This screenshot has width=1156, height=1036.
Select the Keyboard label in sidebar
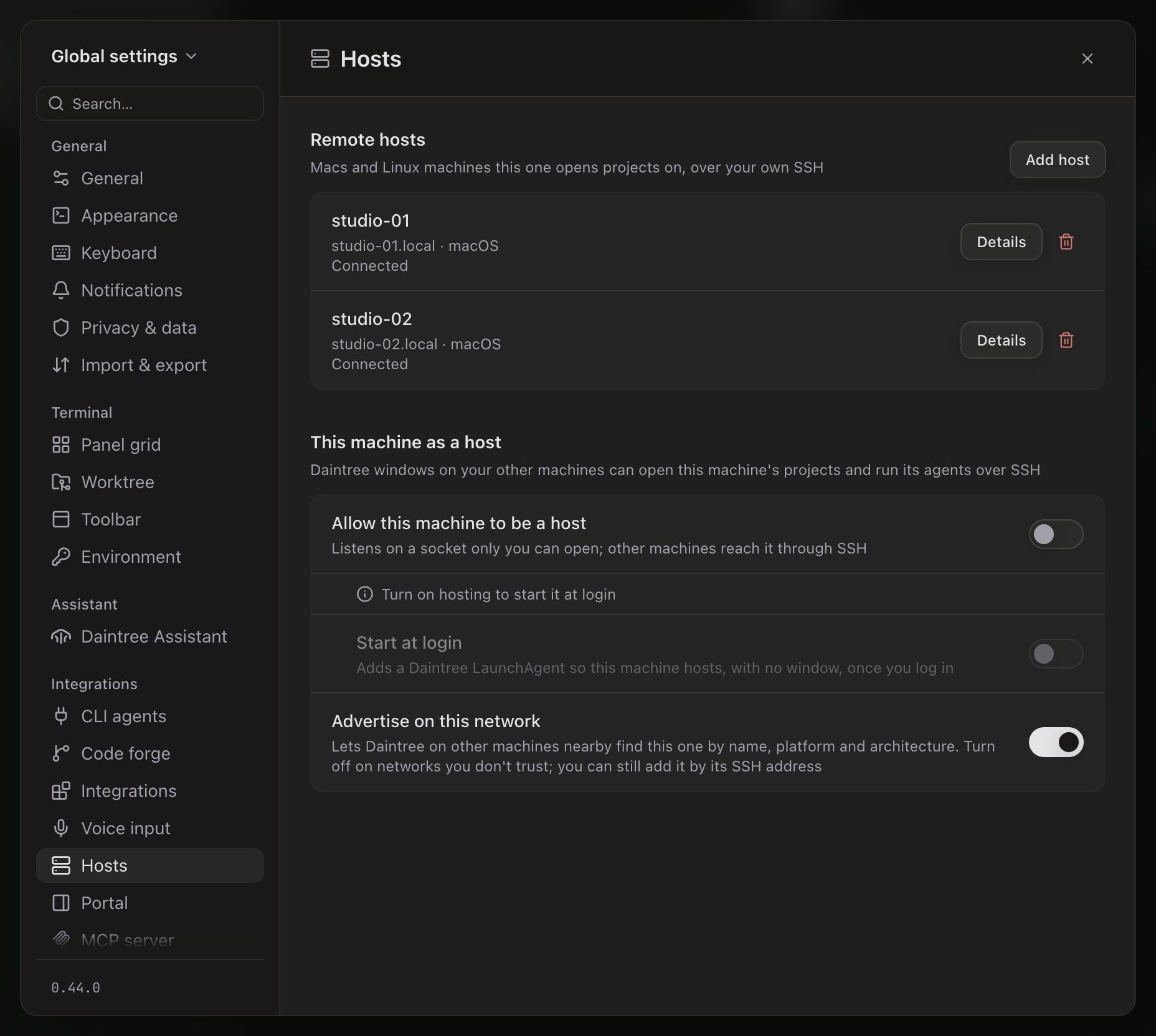[119, 253]
